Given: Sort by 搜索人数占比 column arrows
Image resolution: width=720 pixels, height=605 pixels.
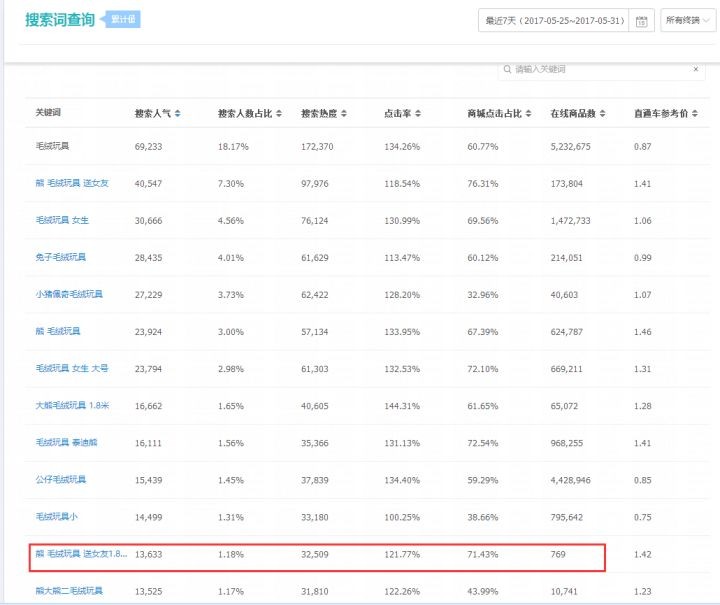Looking at the screenshot, I should [279, 113].
